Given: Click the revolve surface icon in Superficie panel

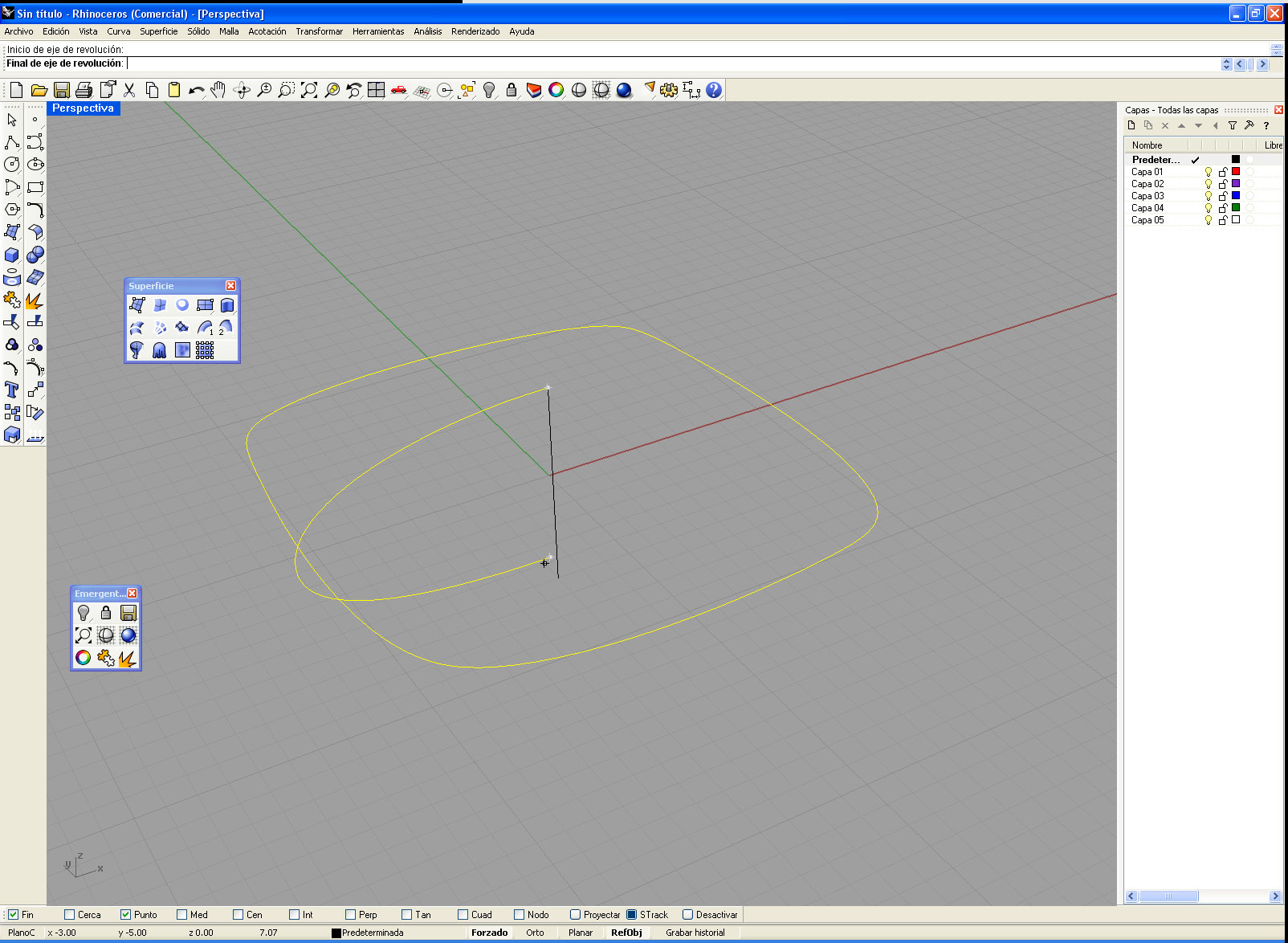Looking at the screenshot, I should pos(137,349).
